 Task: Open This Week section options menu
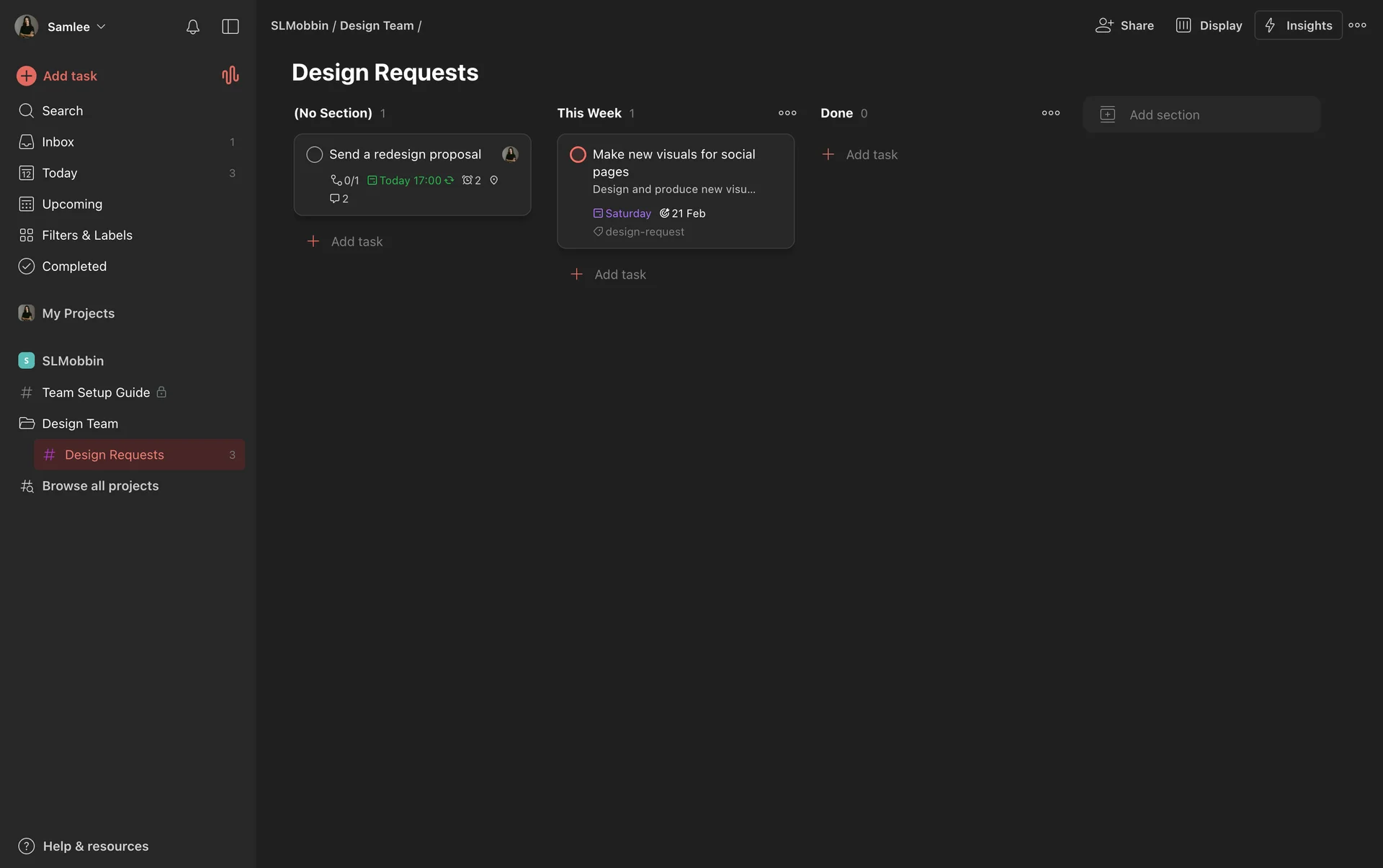787,113
